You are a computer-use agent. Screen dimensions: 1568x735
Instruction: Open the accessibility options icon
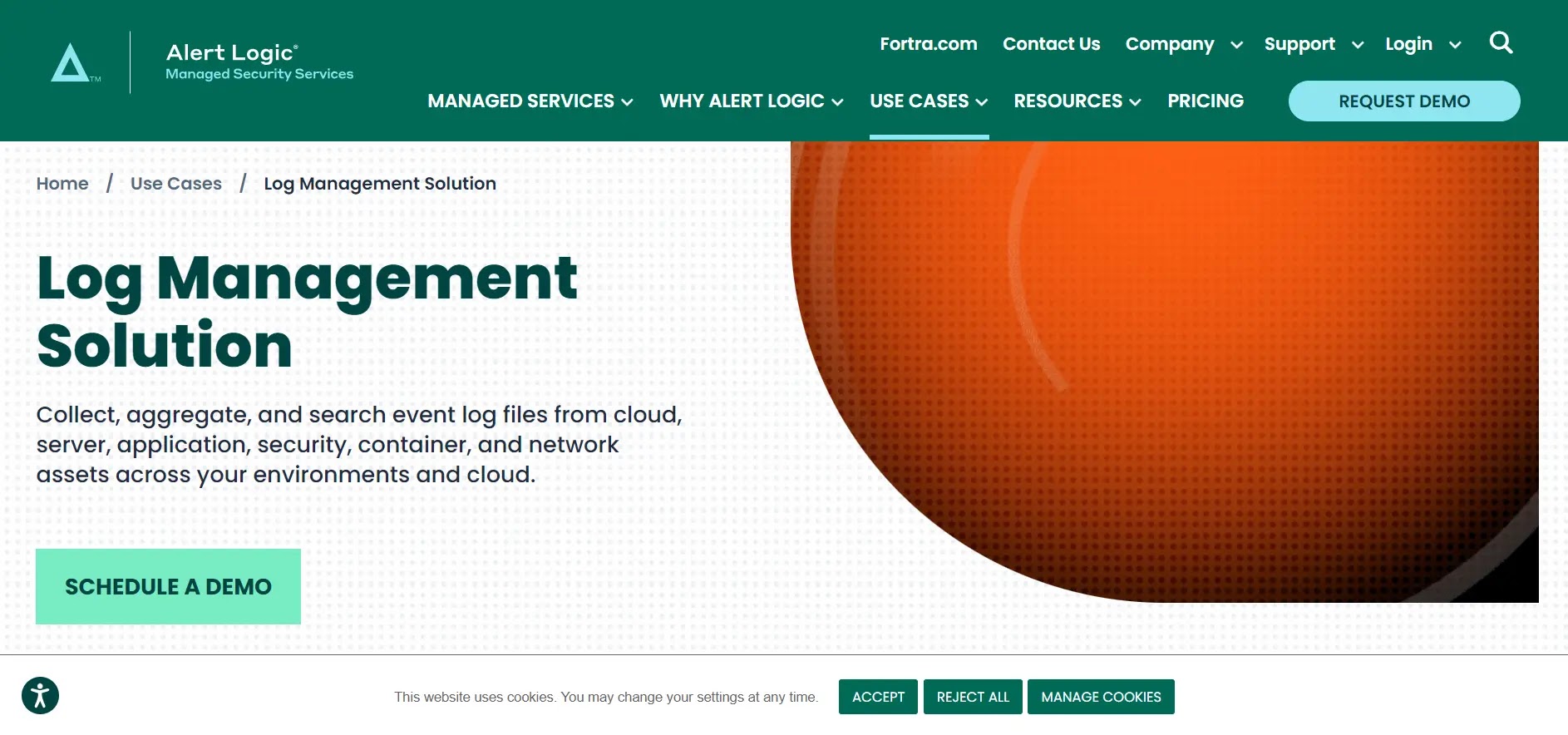(40, 696)
